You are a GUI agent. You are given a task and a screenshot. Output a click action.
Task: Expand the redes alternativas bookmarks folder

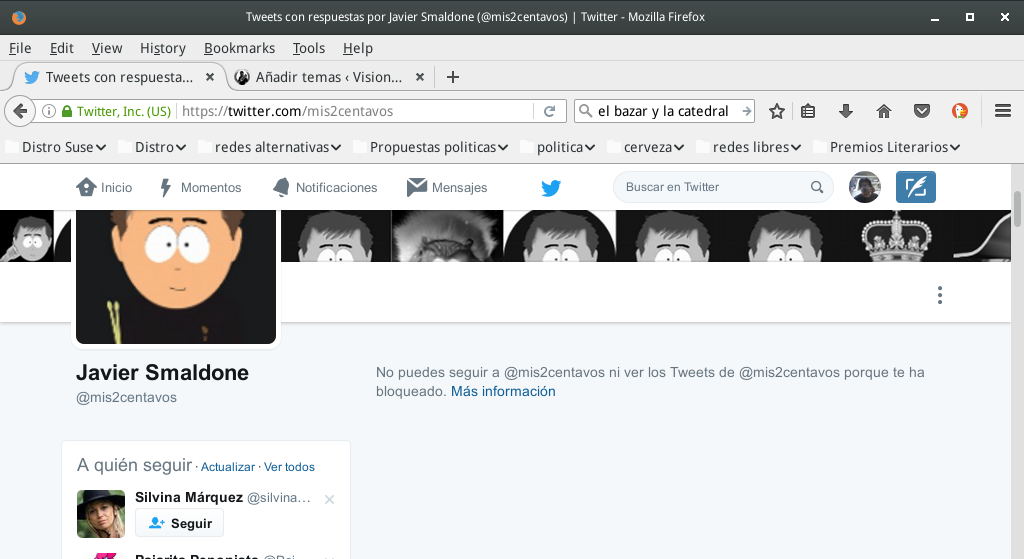pyautogui.click(x=270, y=147)
